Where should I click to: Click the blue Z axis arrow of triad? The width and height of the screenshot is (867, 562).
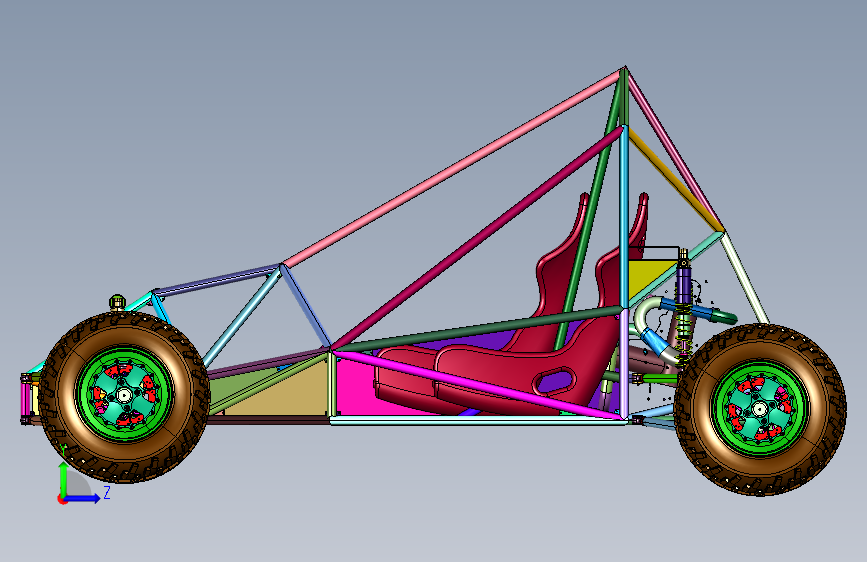83,498
